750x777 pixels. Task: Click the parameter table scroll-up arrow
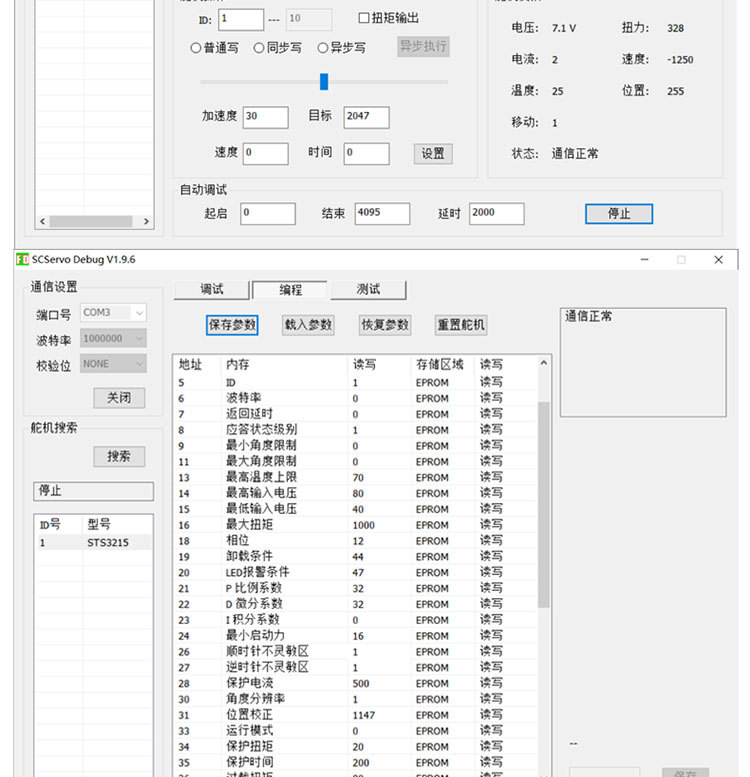tap(543, 363)
